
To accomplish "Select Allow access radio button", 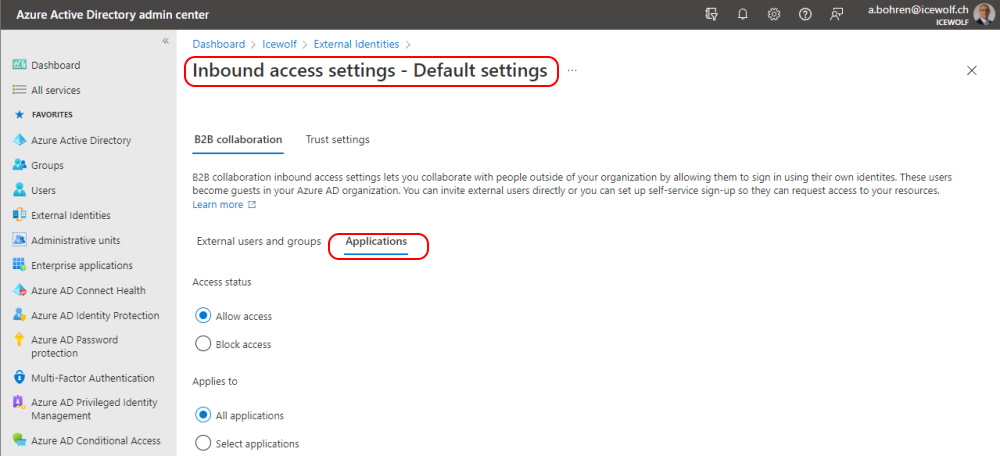I will tap(203, 316).
